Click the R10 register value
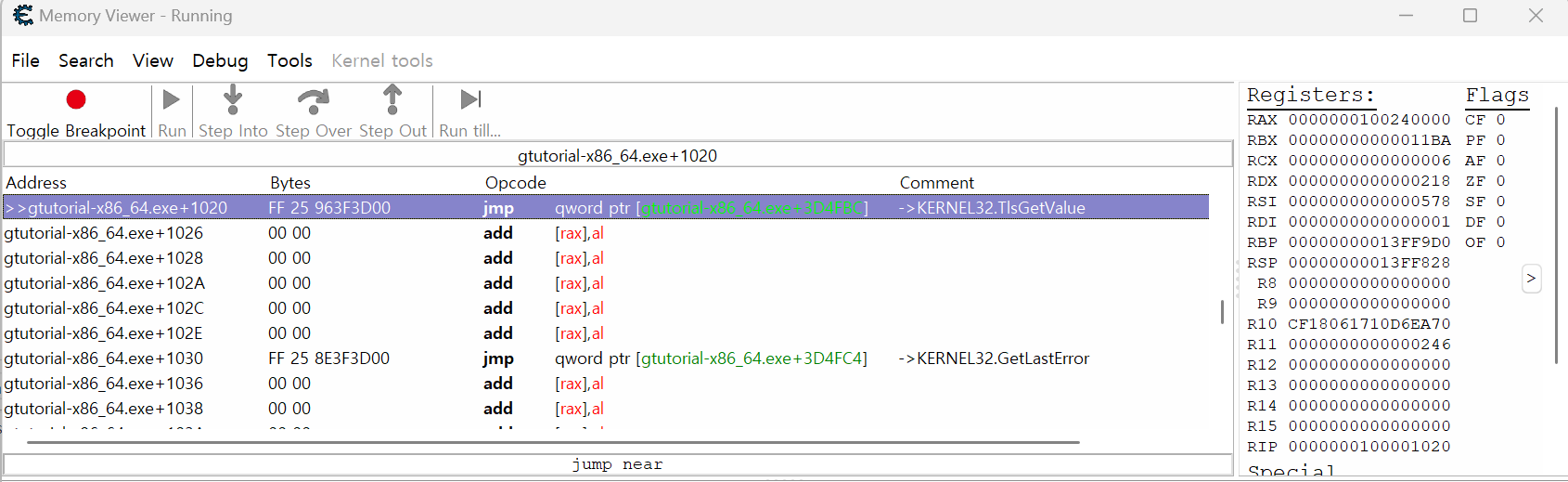This screenshot has width=1568, height=482. pyautogui.click(x=1369, y=324)
